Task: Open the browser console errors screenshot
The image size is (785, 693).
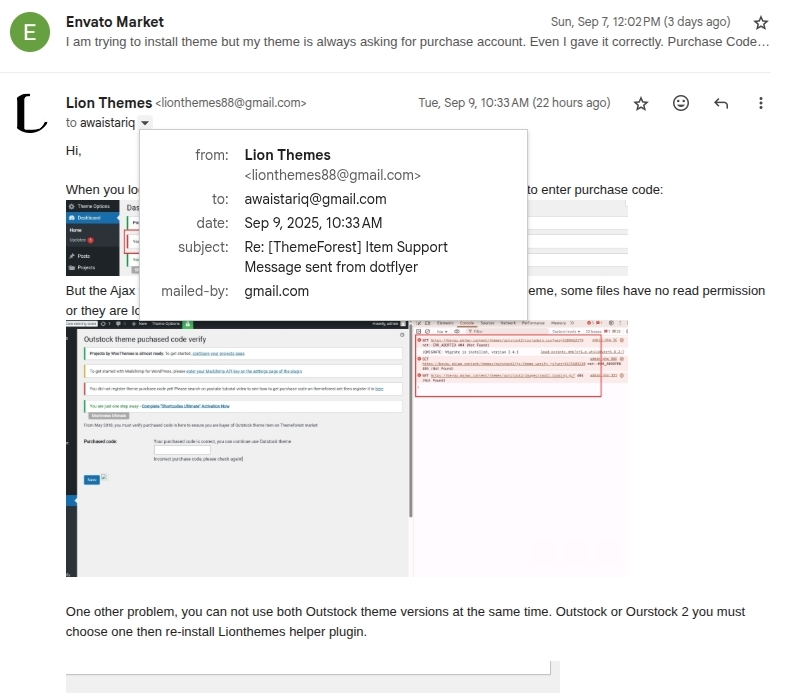Action: click(x=520, y=448)
